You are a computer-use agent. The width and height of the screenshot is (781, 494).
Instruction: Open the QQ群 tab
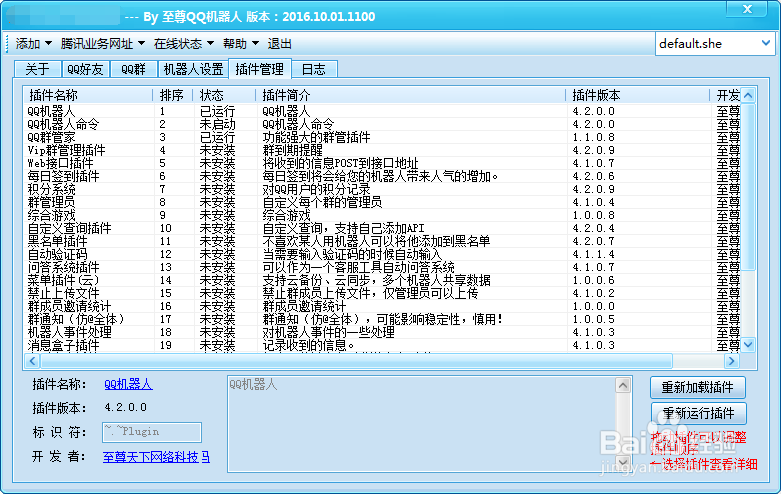[133, 69]
